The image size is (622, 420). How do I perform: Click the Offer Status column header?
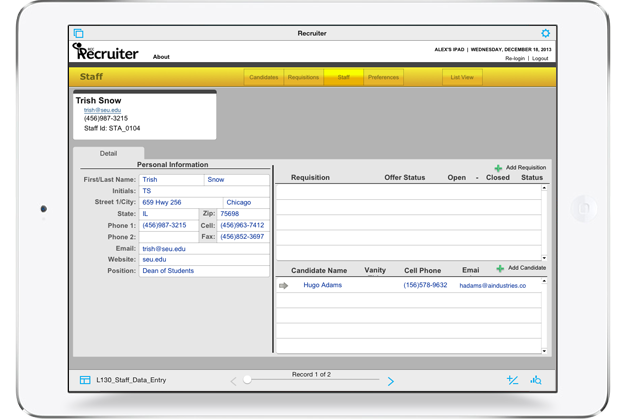point(405,178)
